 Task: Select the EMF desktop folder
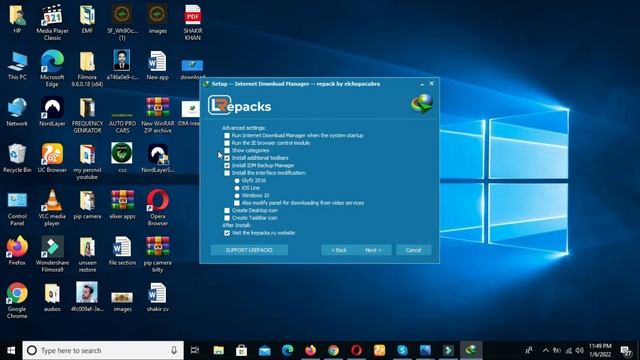(x=87, y=20)
